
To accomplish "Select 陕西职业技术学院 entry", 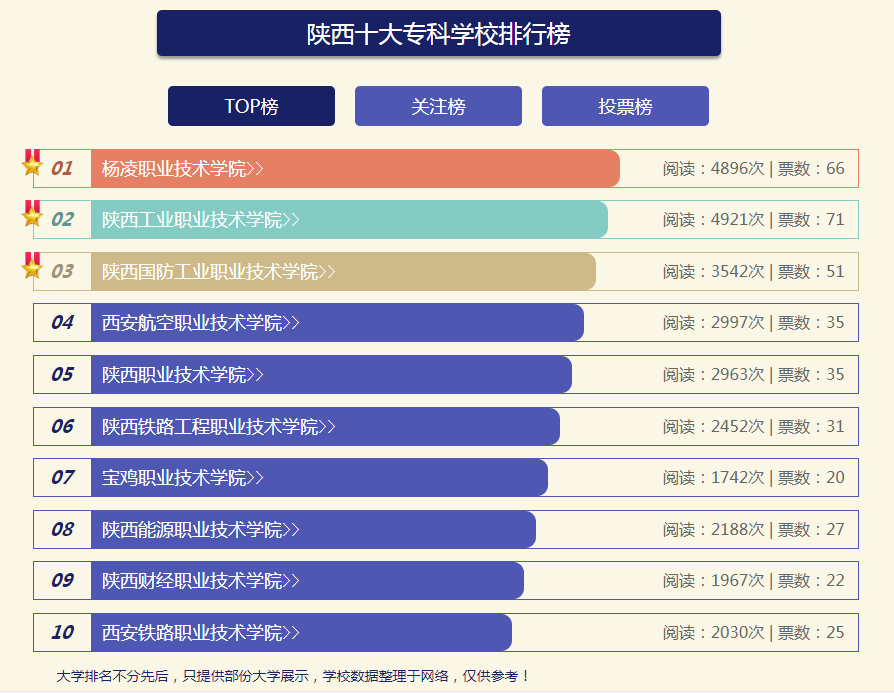I will click(x=182, y=375).
